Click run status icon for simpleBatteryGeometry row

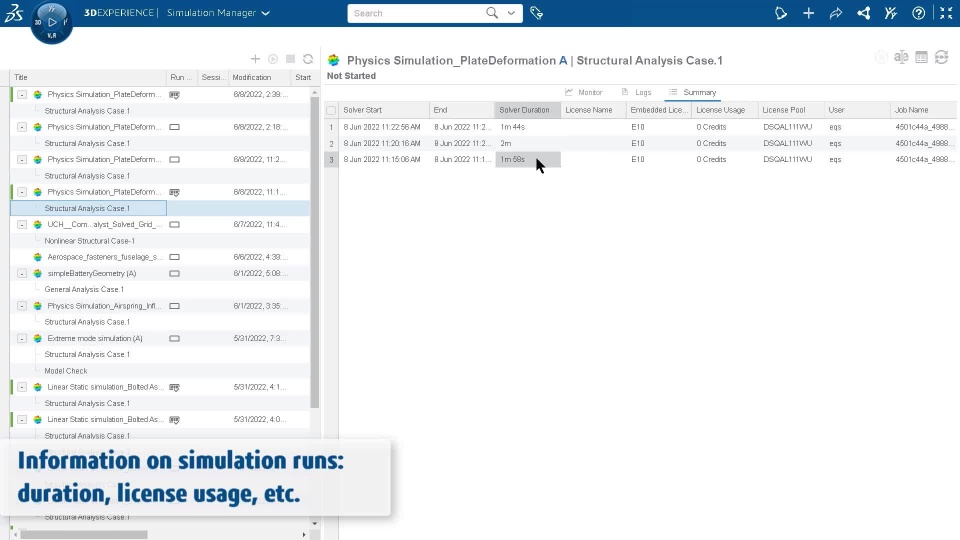pyautogui.click(x=174, y=274)
